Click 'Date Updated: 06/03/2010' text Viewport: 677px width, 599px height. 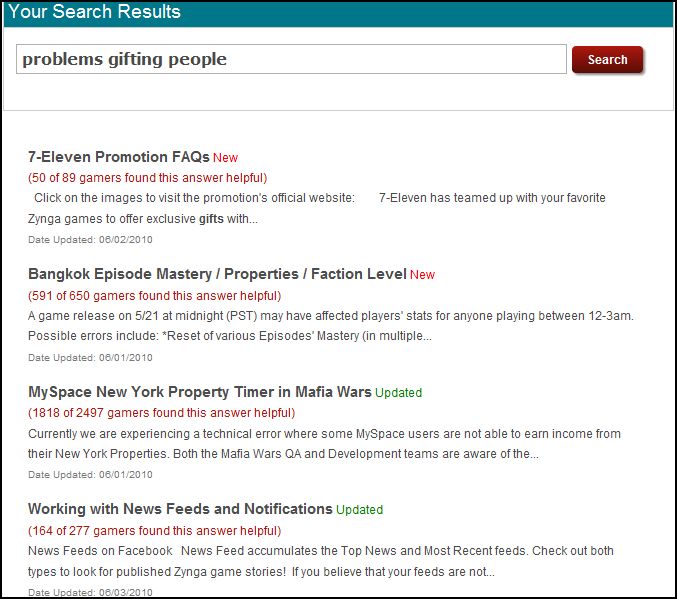coord(90,592)
